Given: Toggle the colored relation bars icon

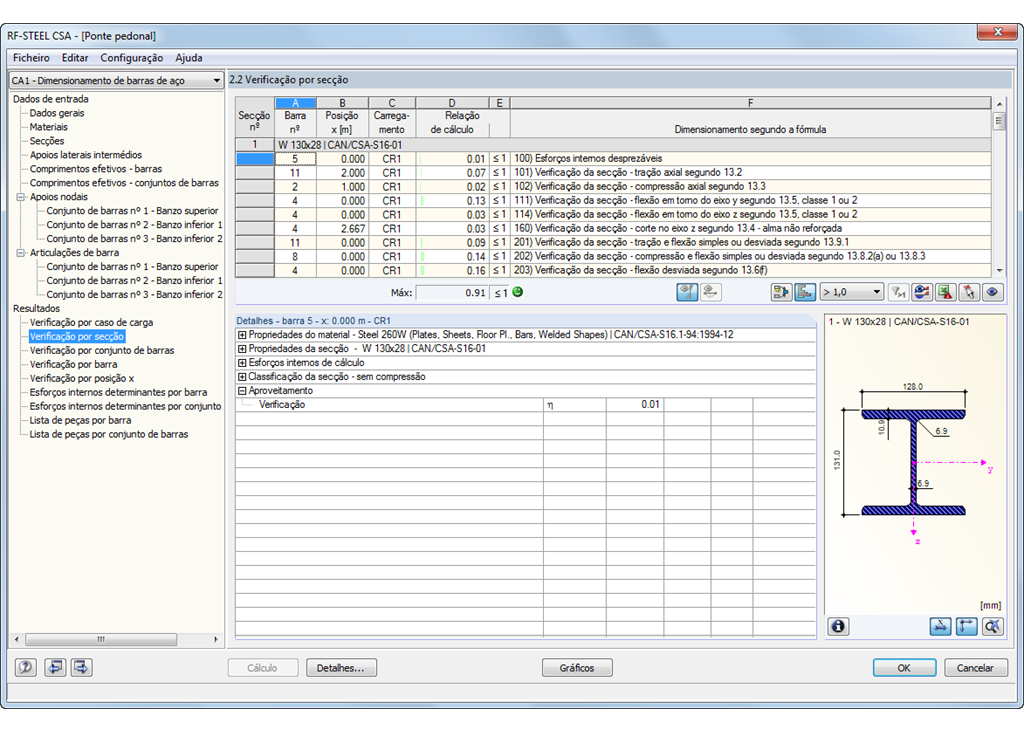Looking at the screenshot, I should click(x=805, y=293).
